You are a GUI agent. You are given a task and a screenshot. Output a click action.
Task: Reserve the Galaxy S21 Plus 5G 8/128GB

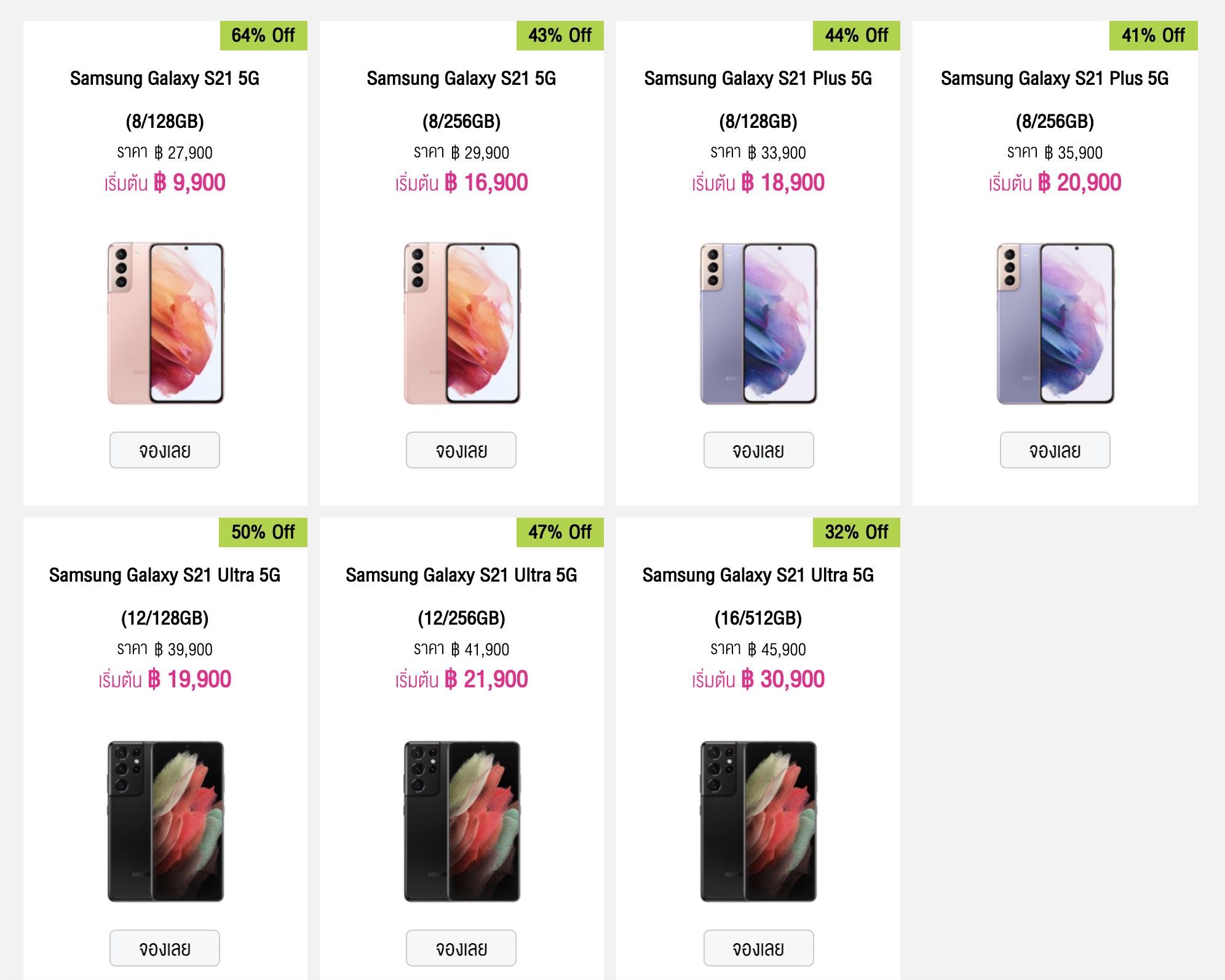coord(758,451)
